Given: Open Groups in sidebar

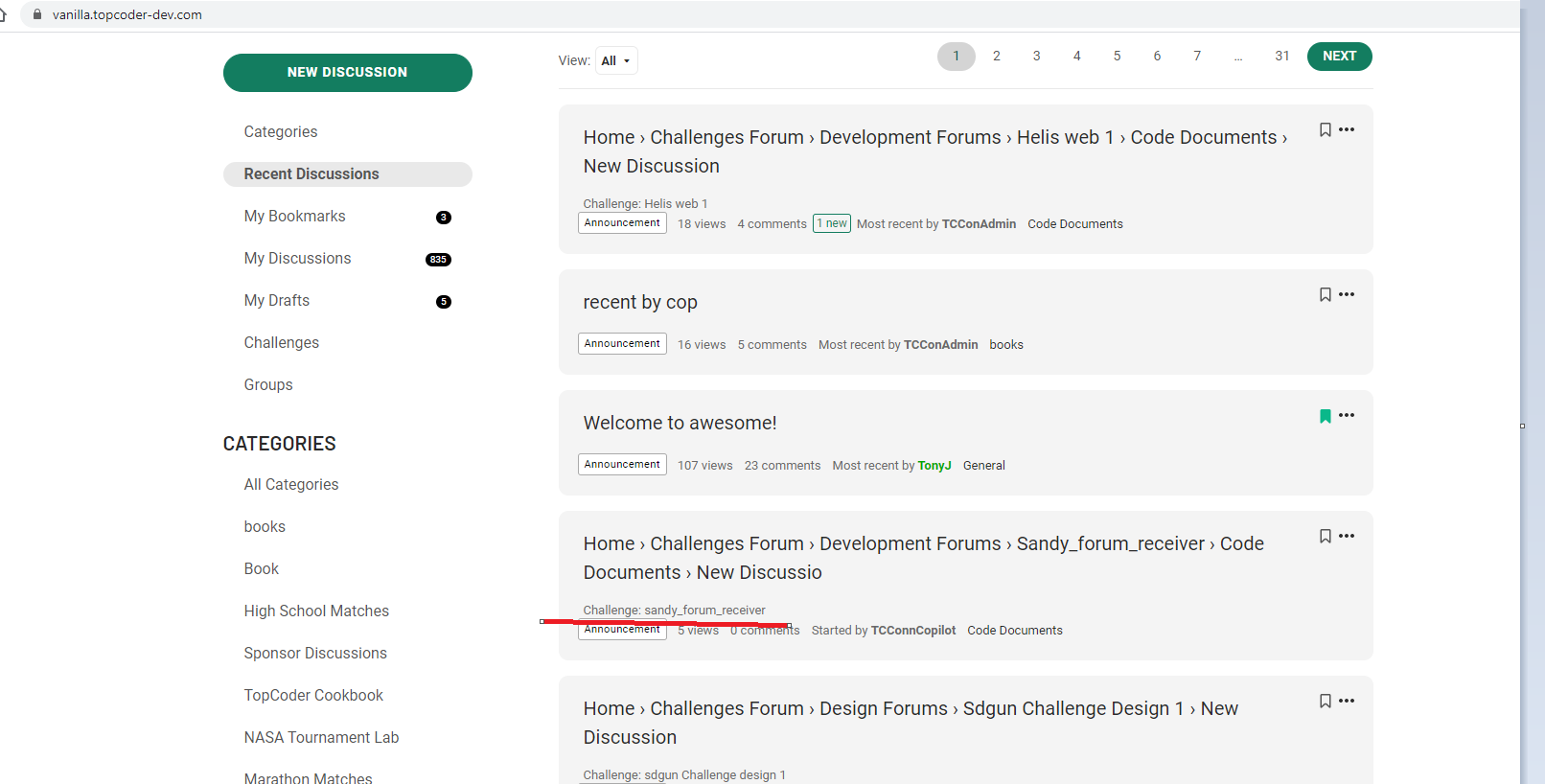Looking at the screenshot, I should (268, 384).
